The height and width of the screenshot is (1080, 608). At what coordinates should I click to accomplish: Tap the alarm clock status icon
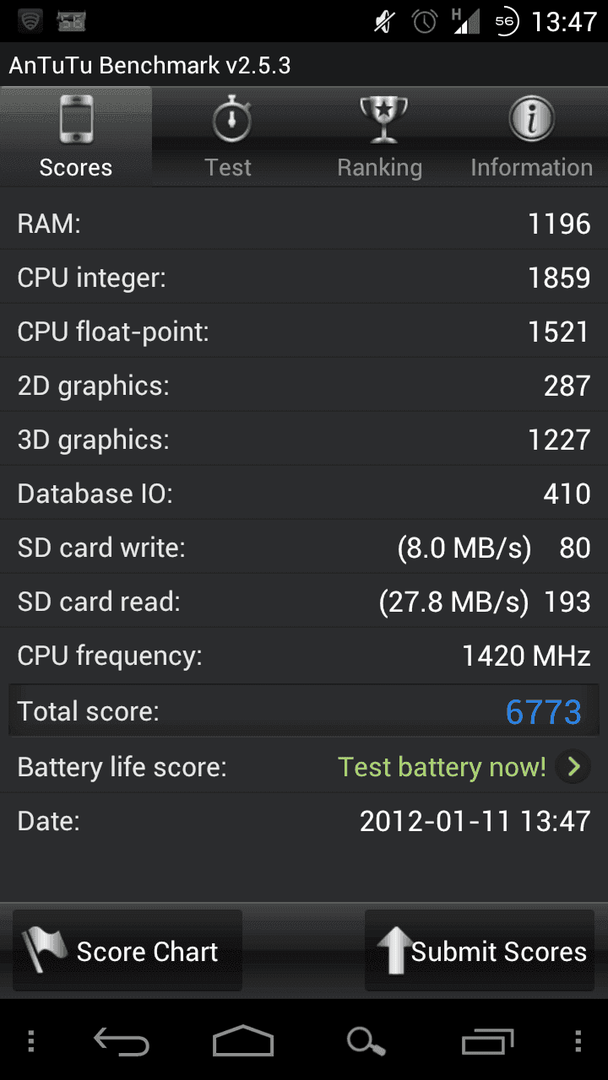point(425,21)
